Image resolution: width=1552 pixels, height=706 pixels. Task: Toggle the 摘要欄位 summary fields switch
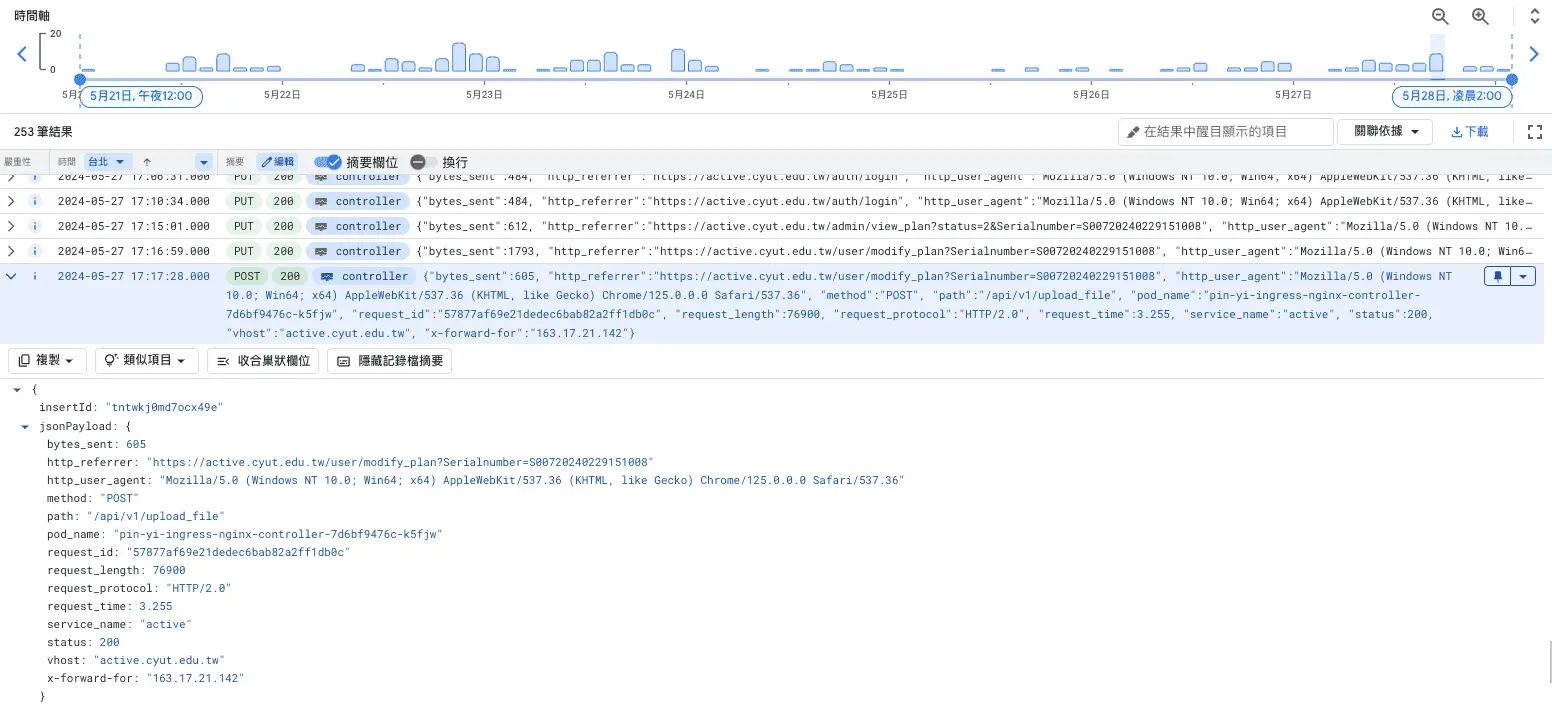coord(328,162)
